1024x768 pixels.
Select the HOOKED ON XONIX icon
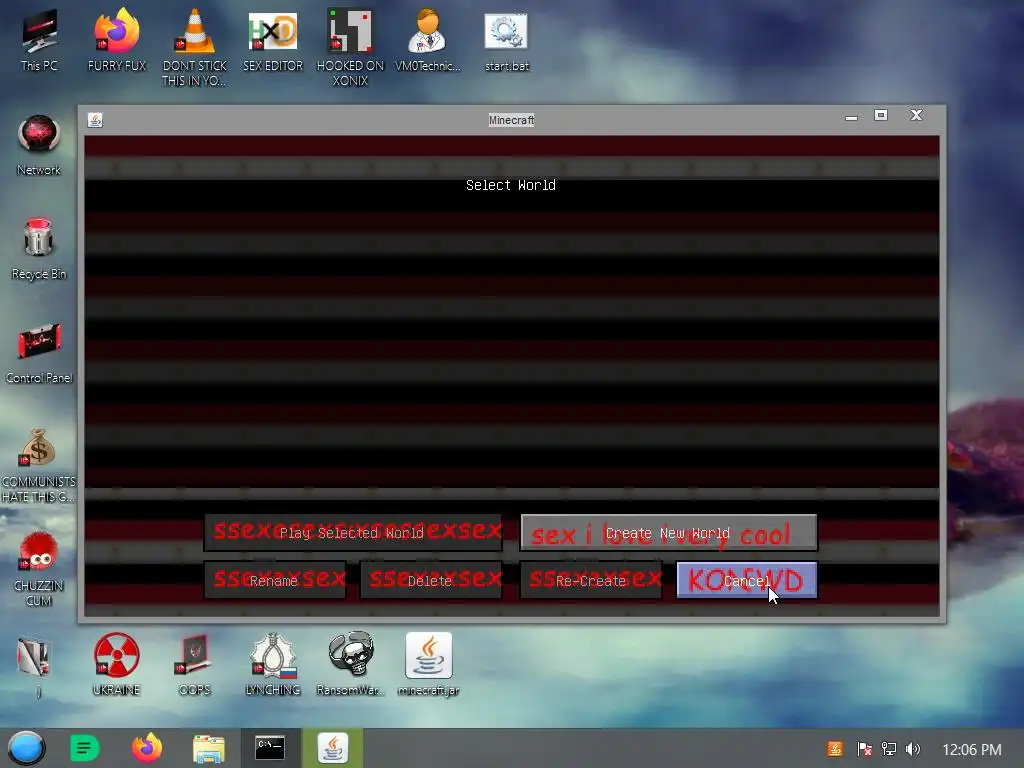(x=350, y=47)
